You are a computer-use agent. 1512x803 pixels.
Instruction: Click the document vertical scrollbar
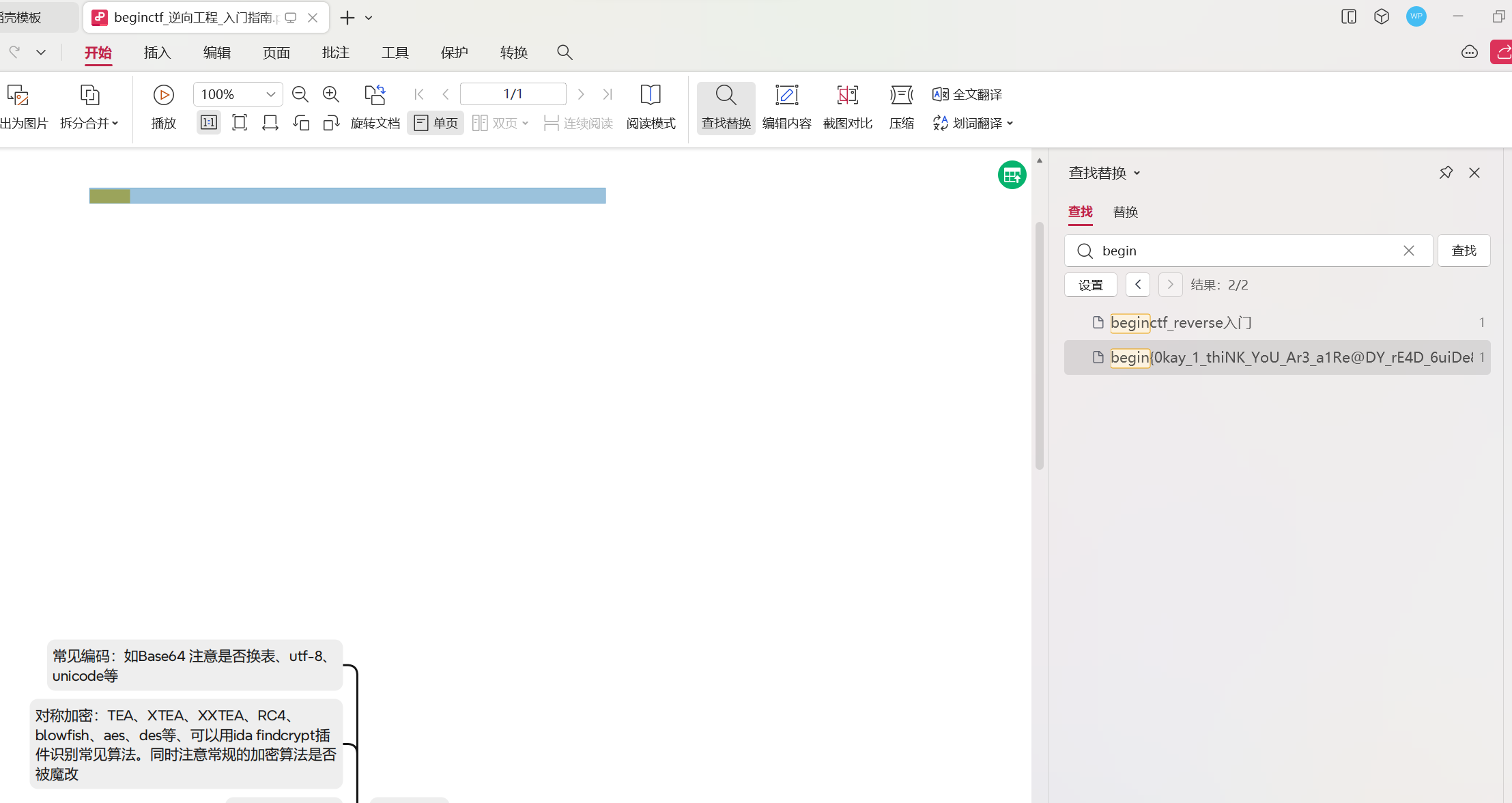[1040, 346]
